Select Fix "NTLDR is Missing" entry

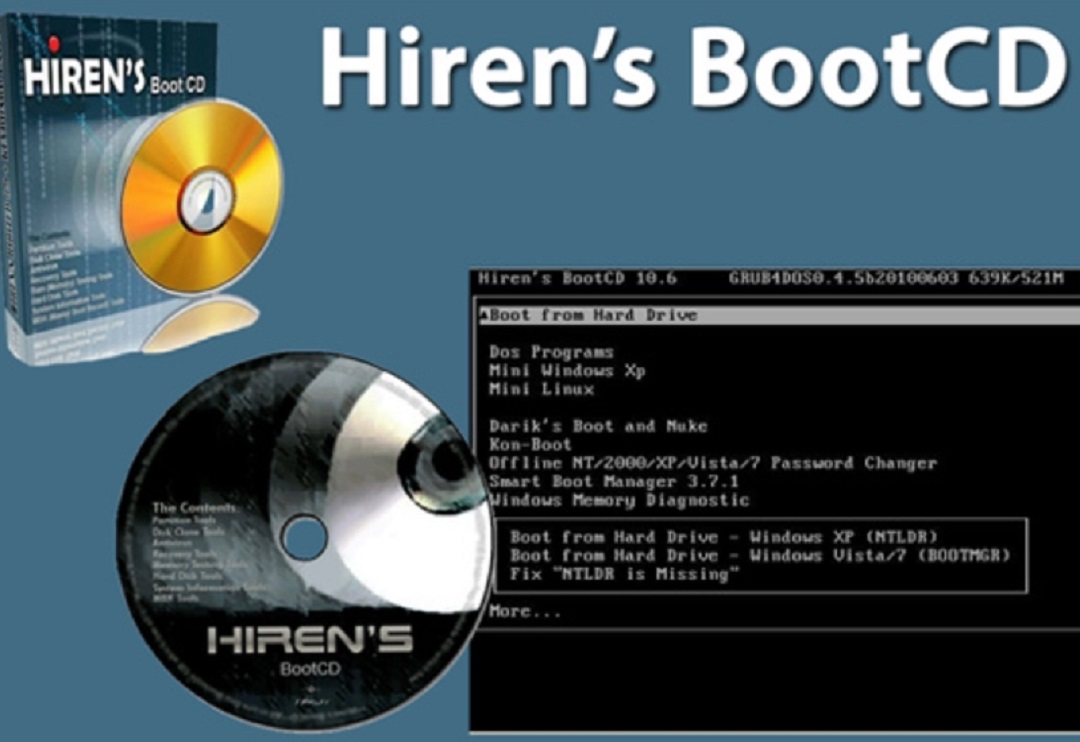[x=625, y=574]
